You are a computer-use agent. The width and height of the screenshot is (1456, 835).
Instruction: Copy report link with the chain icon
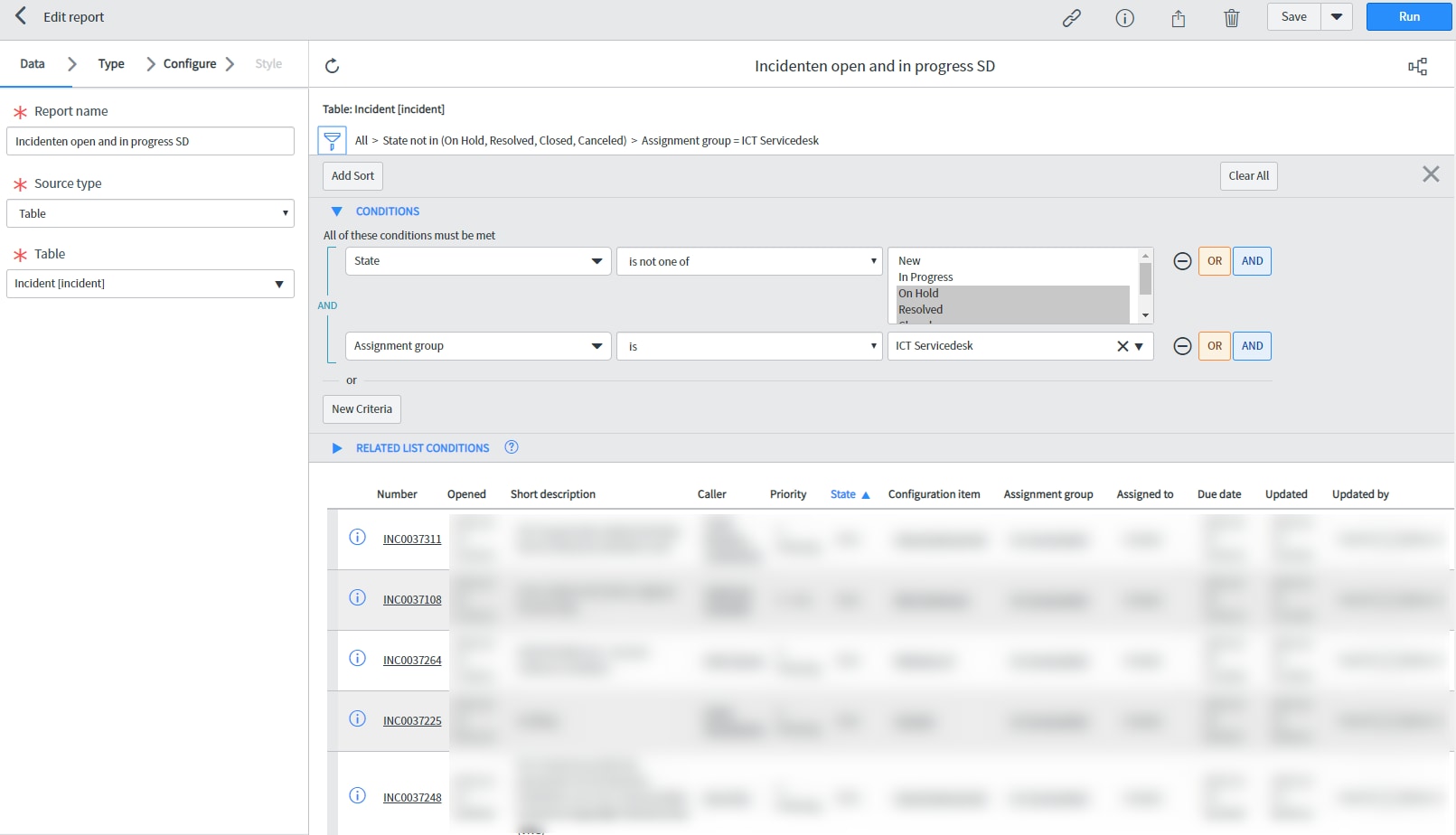click(x=1071, y=18)
